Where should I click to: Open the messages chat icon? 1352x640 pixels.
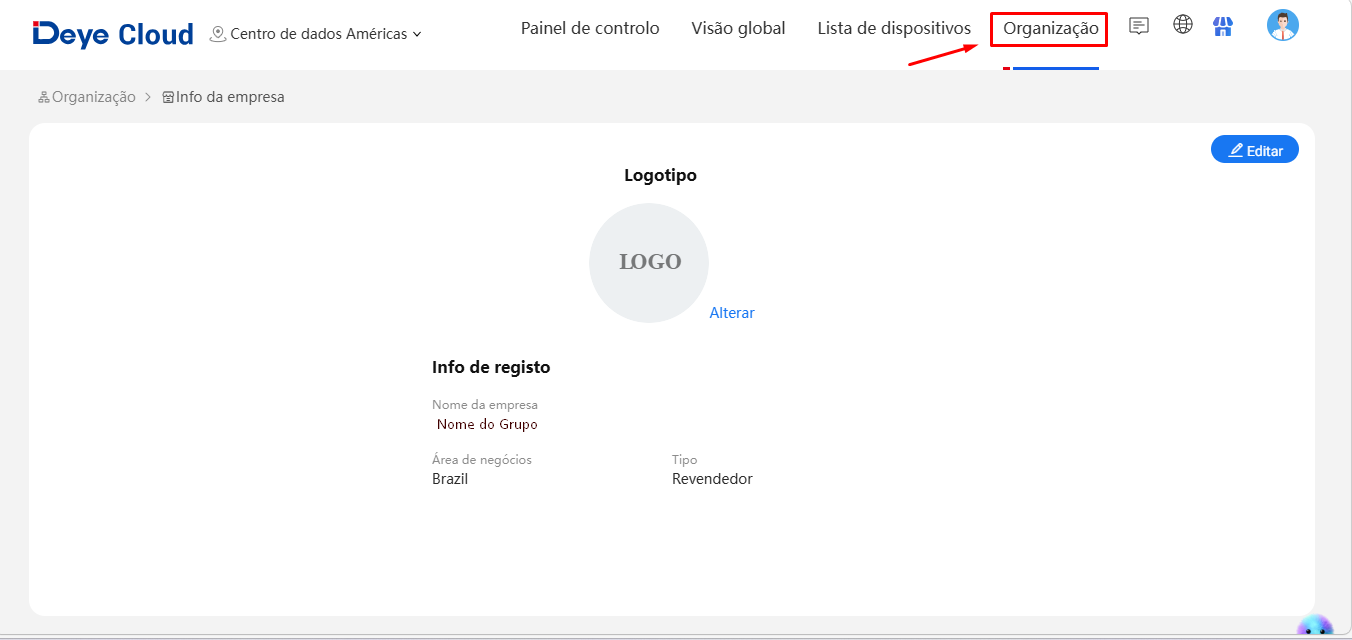(x=1138, y=27)
